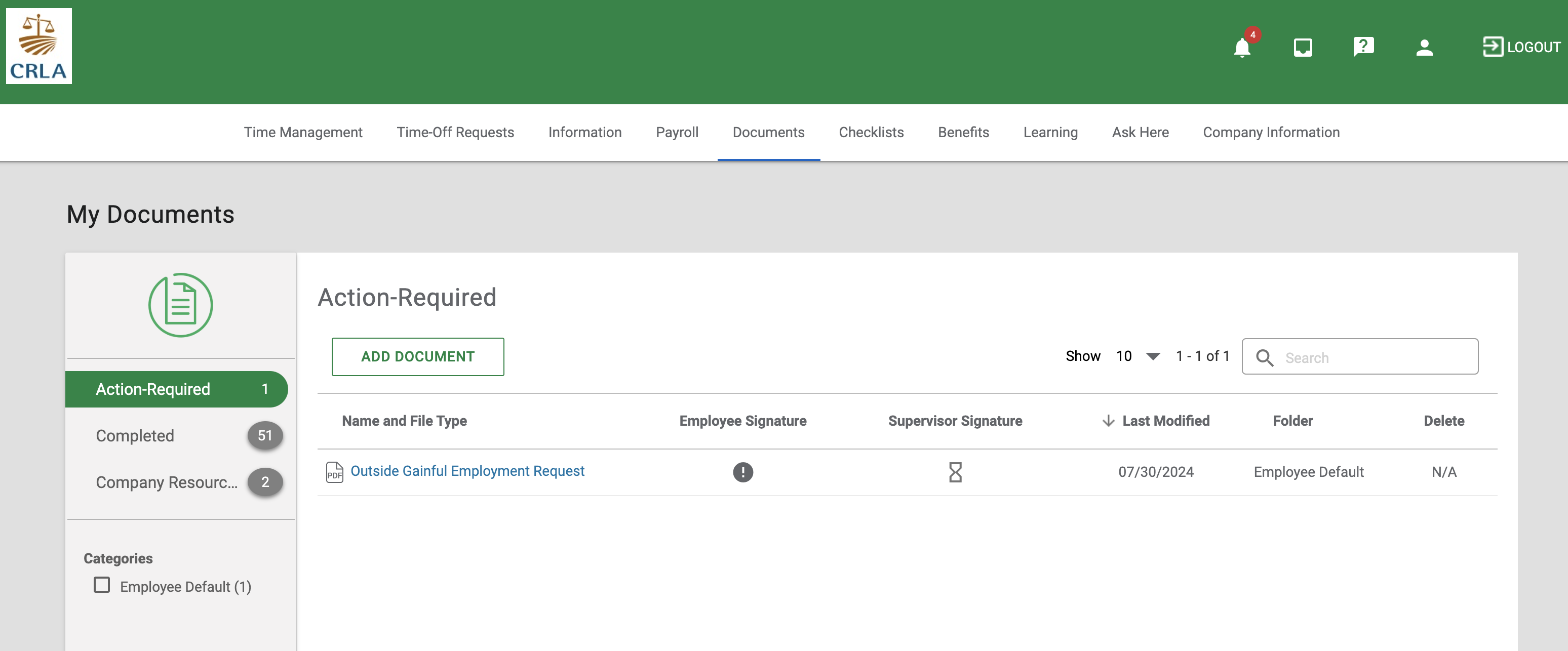
Task: Click the CRLA logo
Action: [x=39, y=46]
